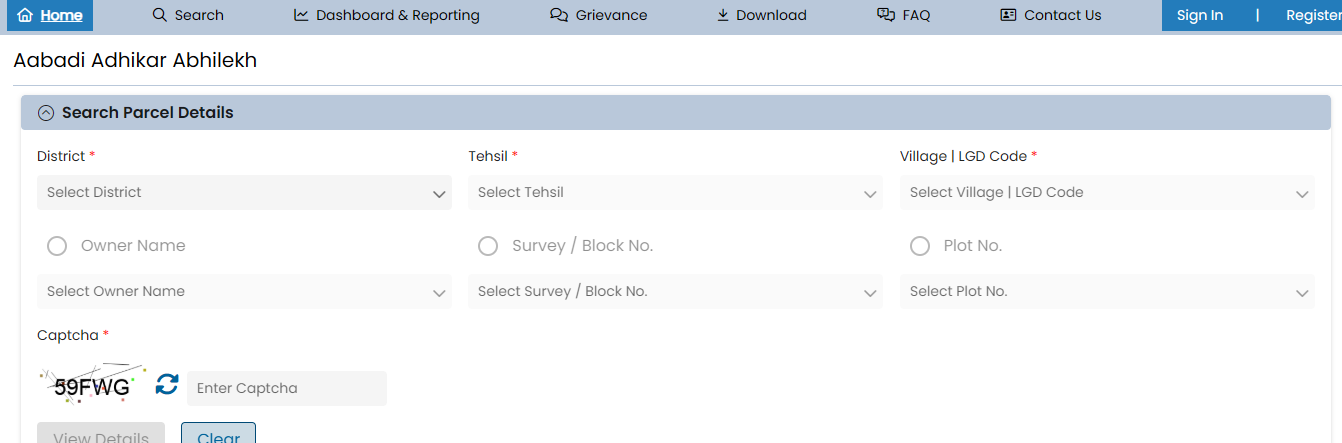1342x443 pixels.
Task: Expand the Village | LGD Code dropdown
Action: pos(1107,193)
